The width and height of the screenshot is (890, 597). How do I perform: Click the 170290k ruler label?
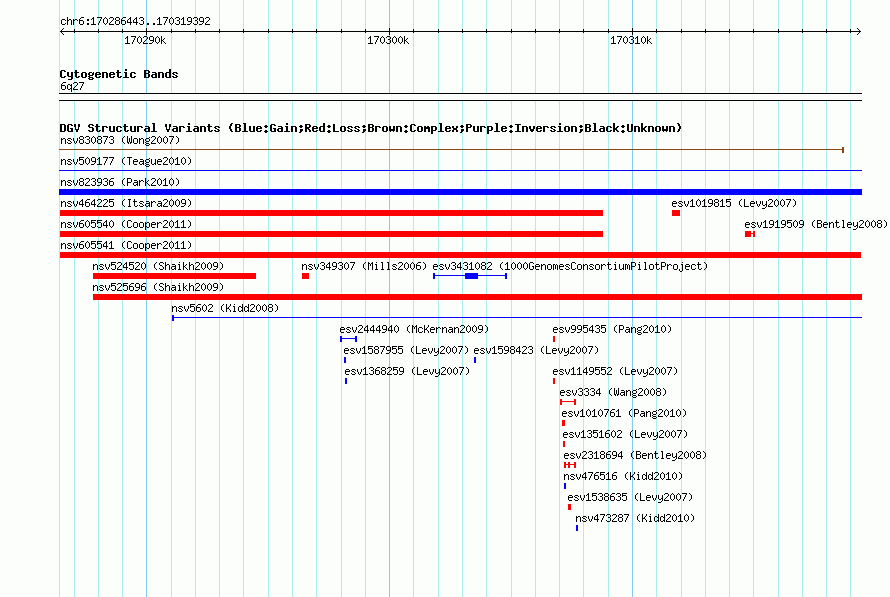click(145, 40)
